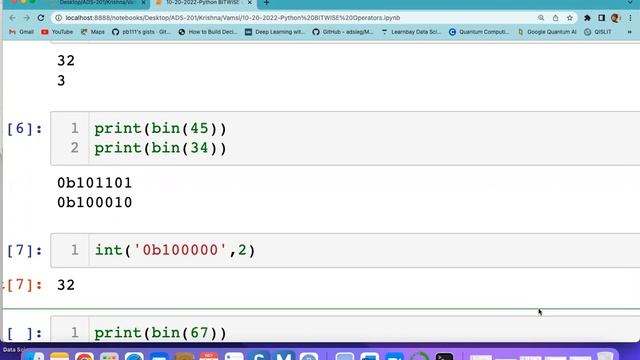Screen dimensions: 640x360
Task: Open the How to Build Deci... bookmark
Action: point(208,32)
